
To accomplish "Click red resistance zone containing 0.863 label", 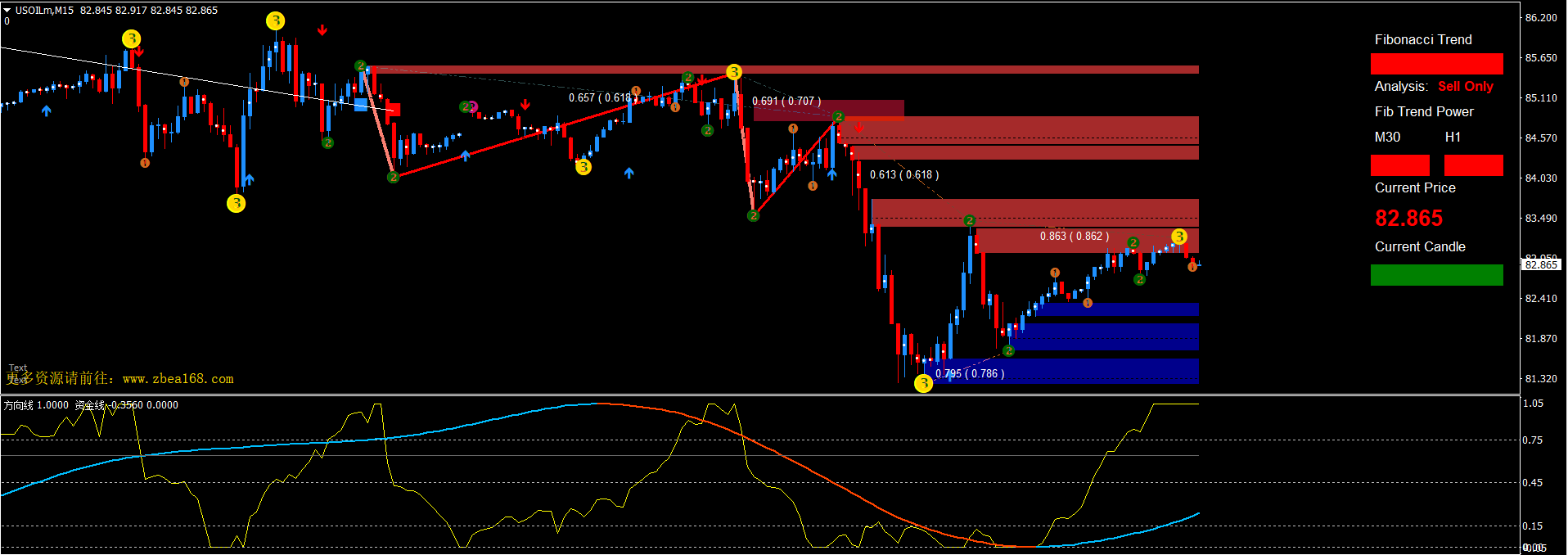I will click(1087, 241).
